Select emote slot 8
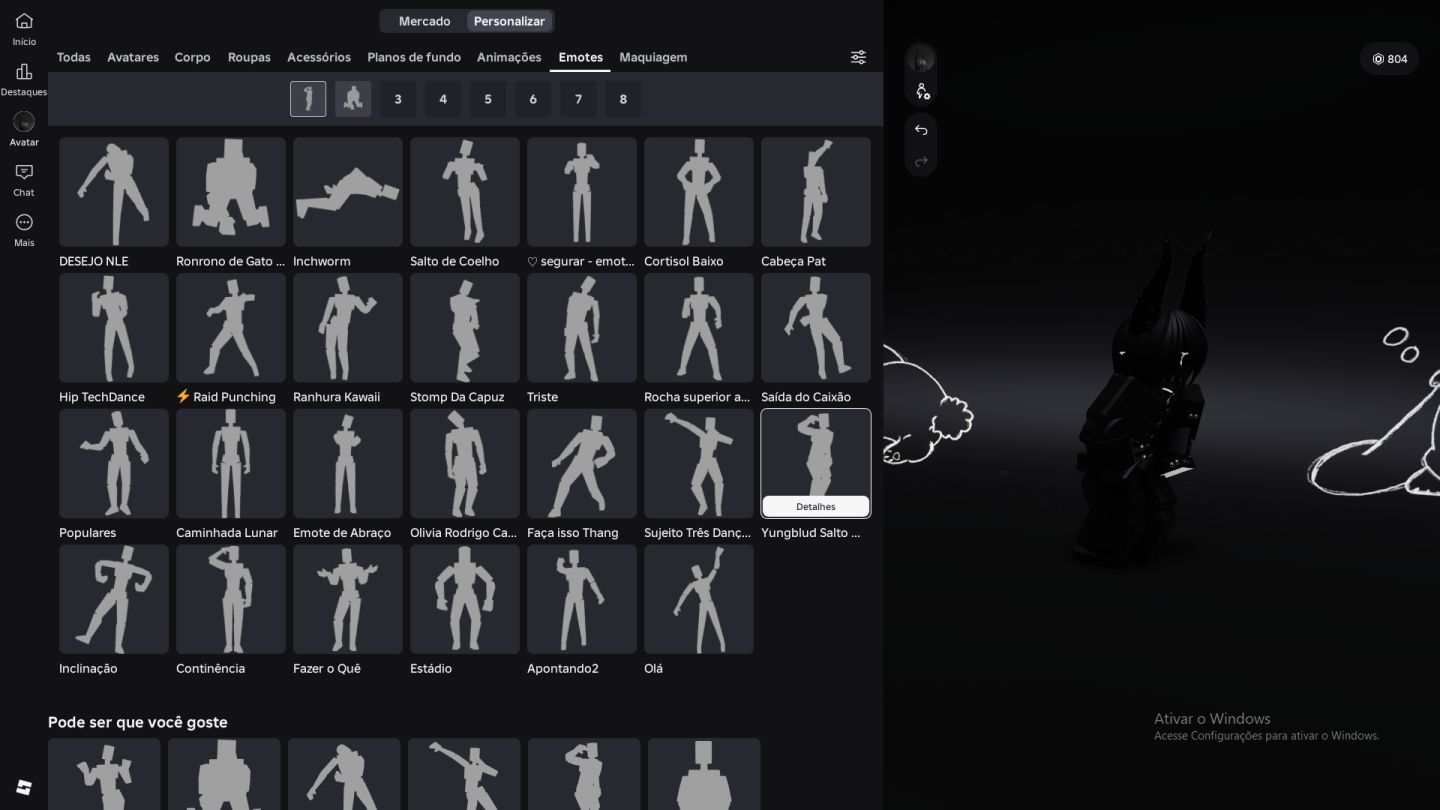This screenshot has width=1440, height=810. tap(623, 99)
